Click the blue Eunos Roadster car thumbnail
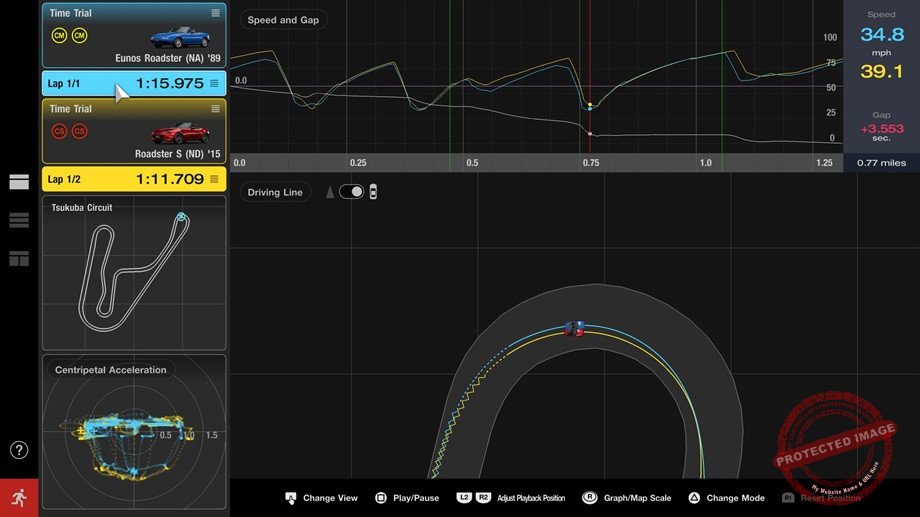The height and width of the screenshot is (517, 920). click(x=180, y=38)
